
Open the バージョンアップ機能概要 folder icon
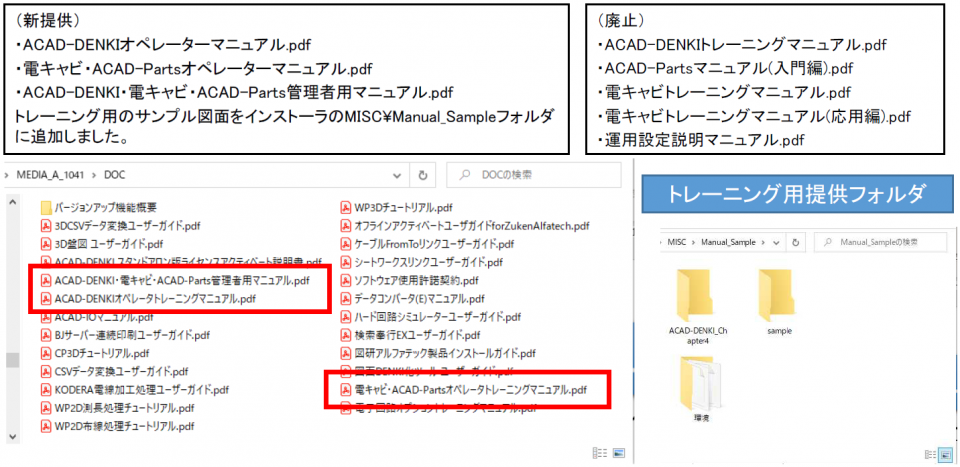coord(45,208)
